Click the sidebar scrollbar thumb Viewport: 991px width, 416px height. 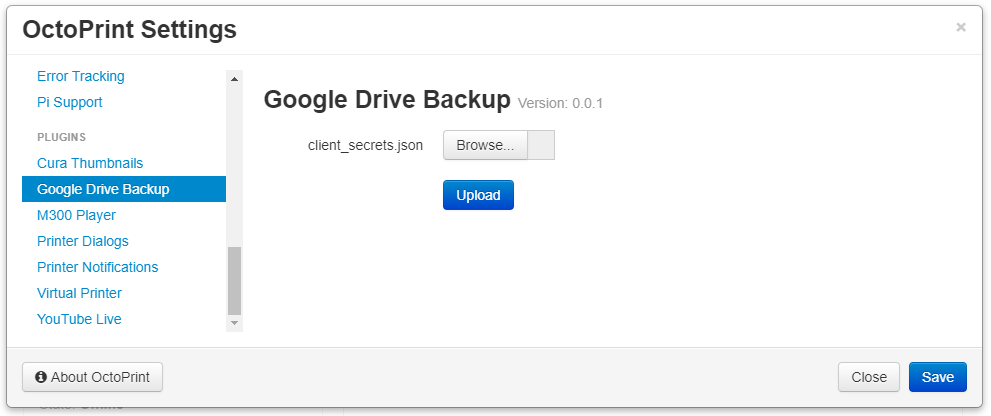click(234, 280)
